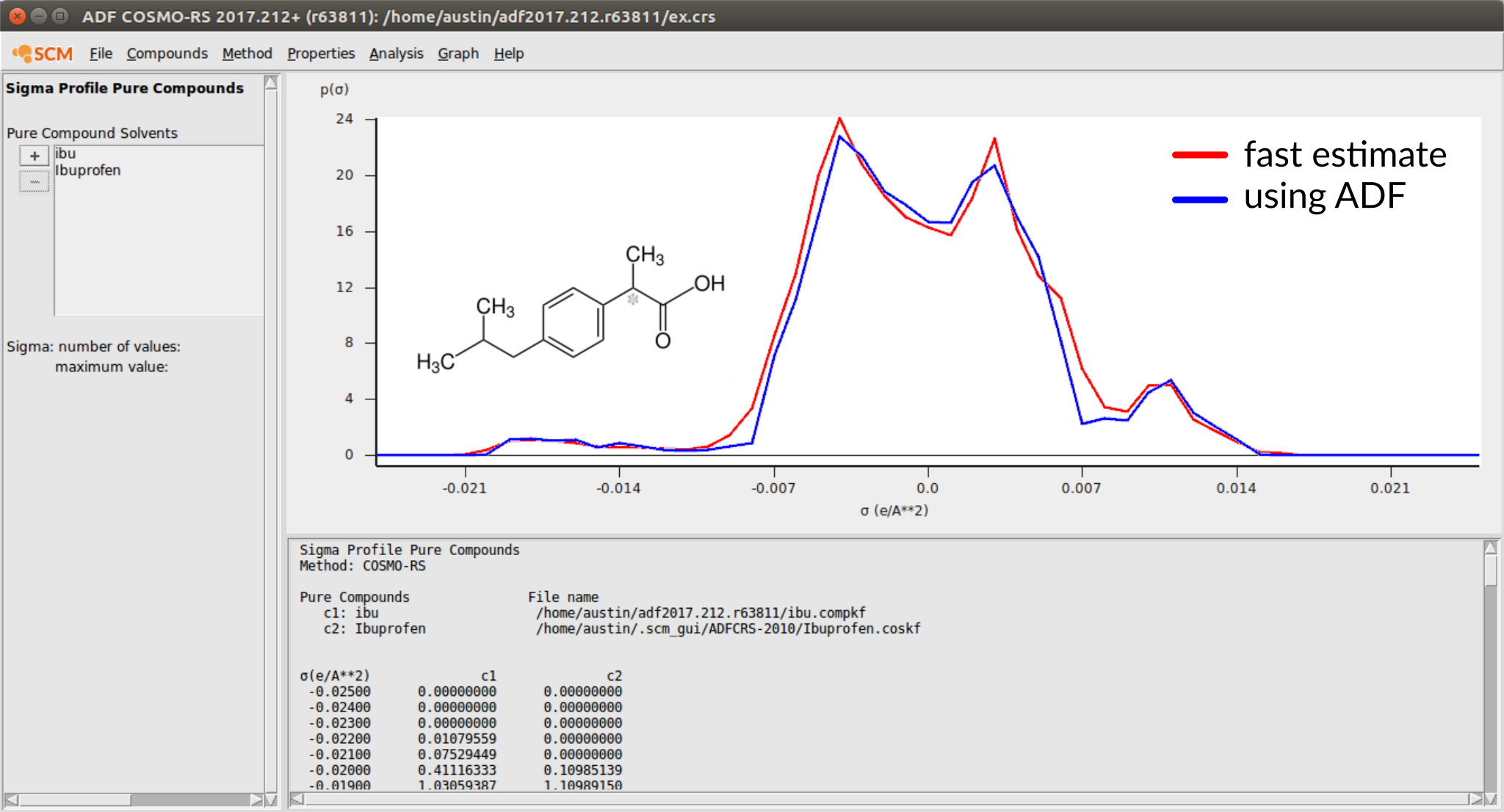This screenshot has height=812, width=1504.
Task: Open the SCM logo menu
Action: 42,53
